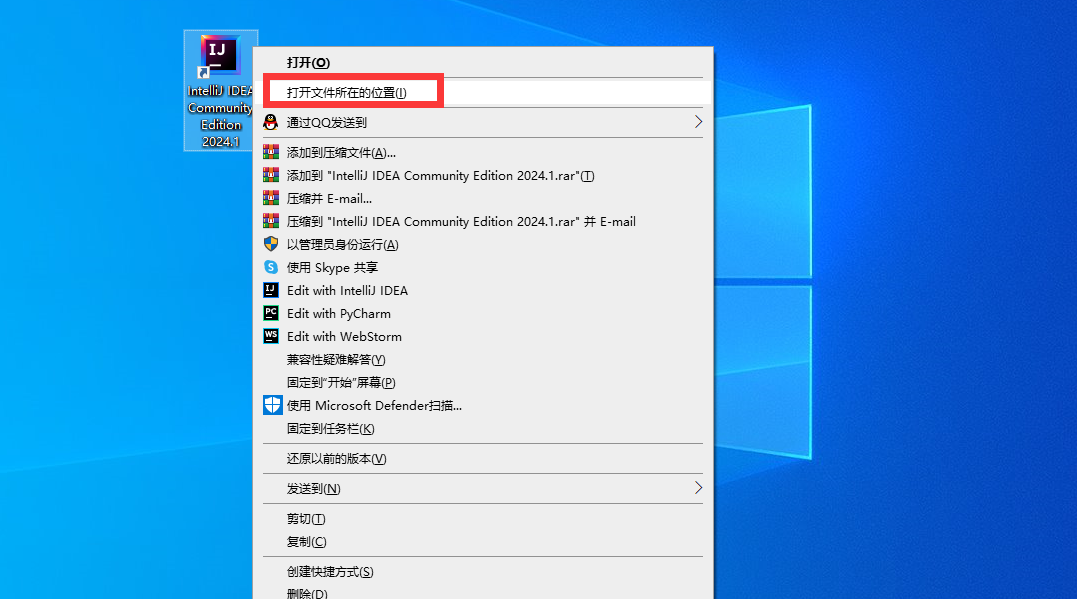Choose 固定到"开始"屏幕(P)
1077x599 pixels.
click(x=484, y=383)
